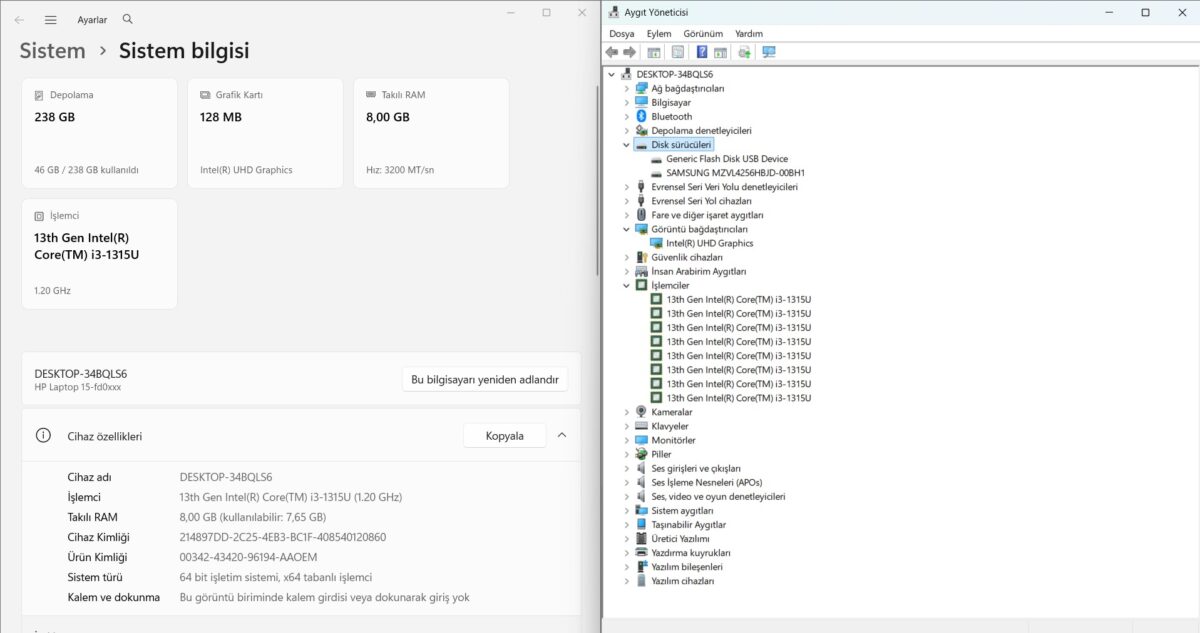1200x633 pixels.
Task: Click the info icon beside Cihaz özellikleri
Action: (x=43, y=435)
